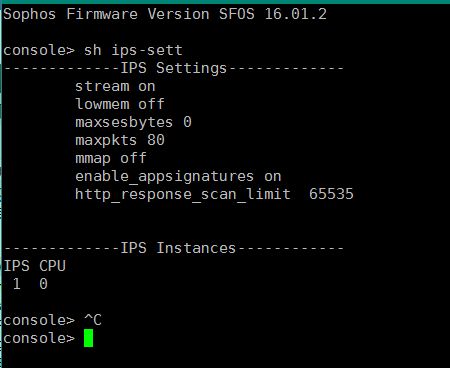Click the 'IPS' column heading
The width and height of the screenshot is (450, 368).
click(x=16, y=266)
